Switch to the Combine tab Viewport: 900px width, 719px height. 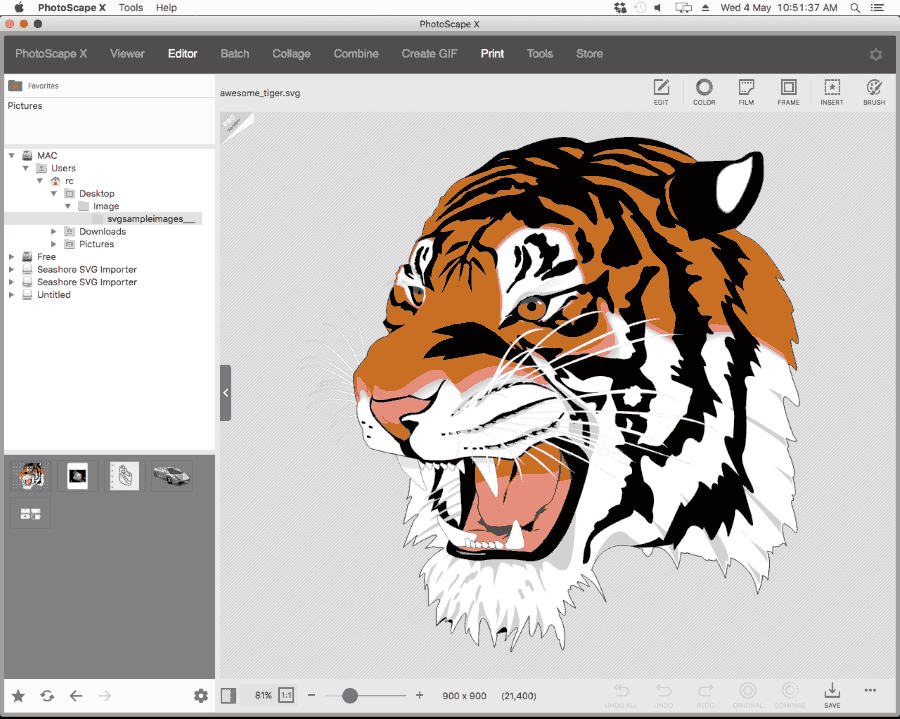click(x=356, y=54)
